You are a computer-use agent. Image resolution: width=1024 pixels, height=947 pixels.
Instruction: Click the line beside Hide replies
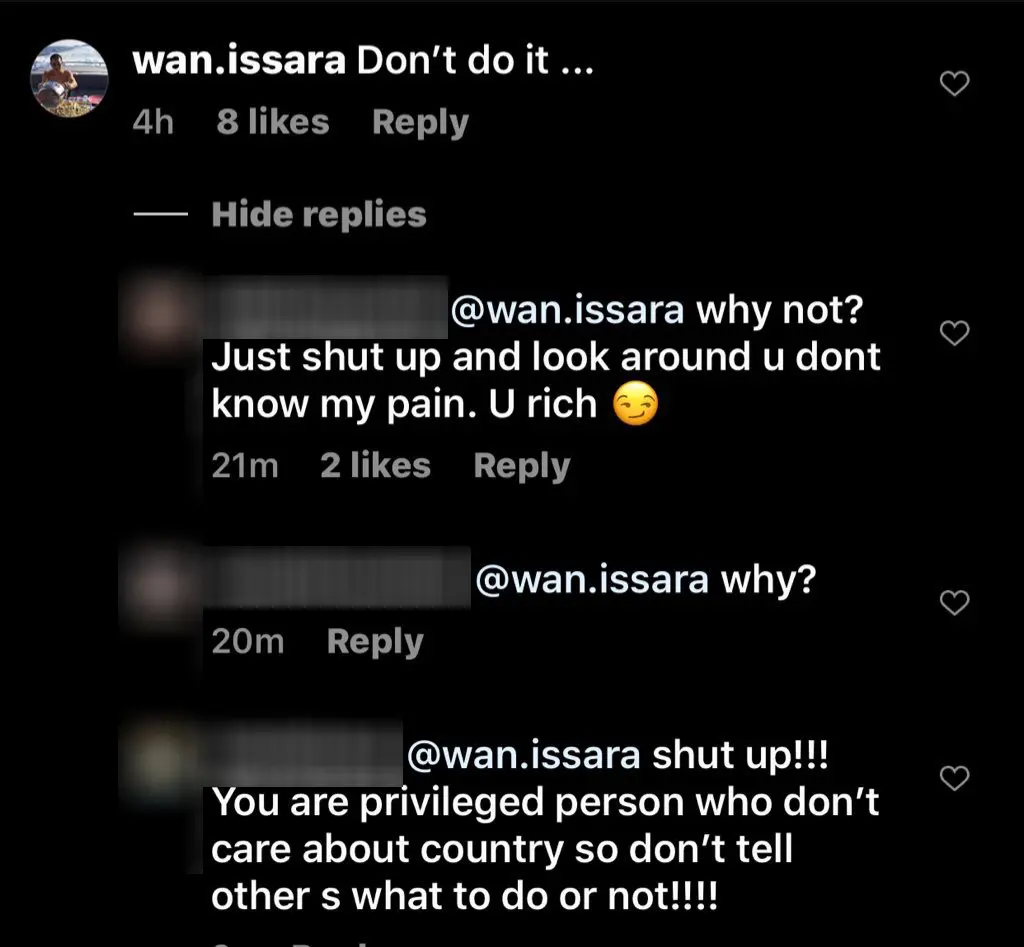pos(160,214)
